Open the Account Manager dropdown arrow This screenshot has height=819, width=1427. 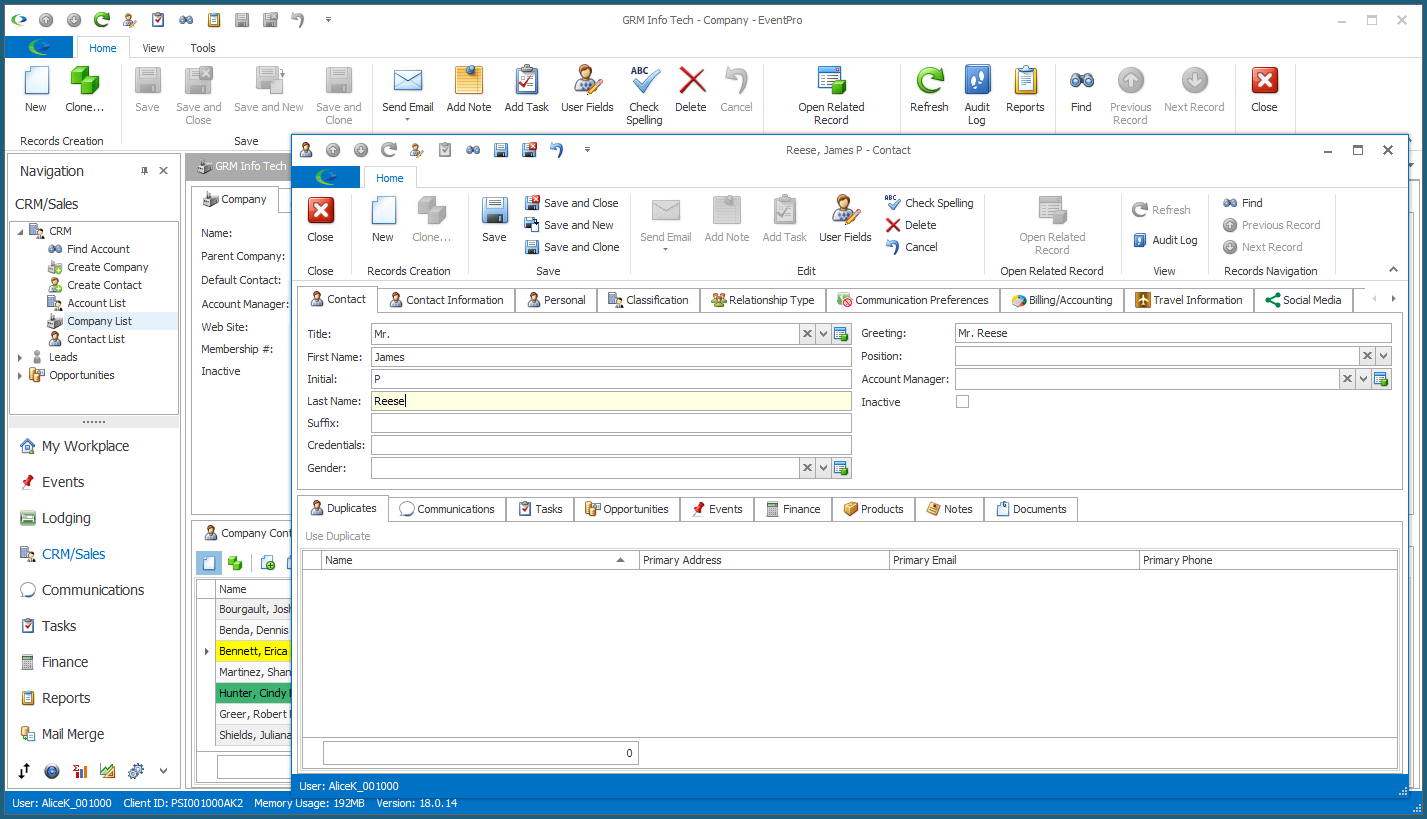coord(1363,379)
